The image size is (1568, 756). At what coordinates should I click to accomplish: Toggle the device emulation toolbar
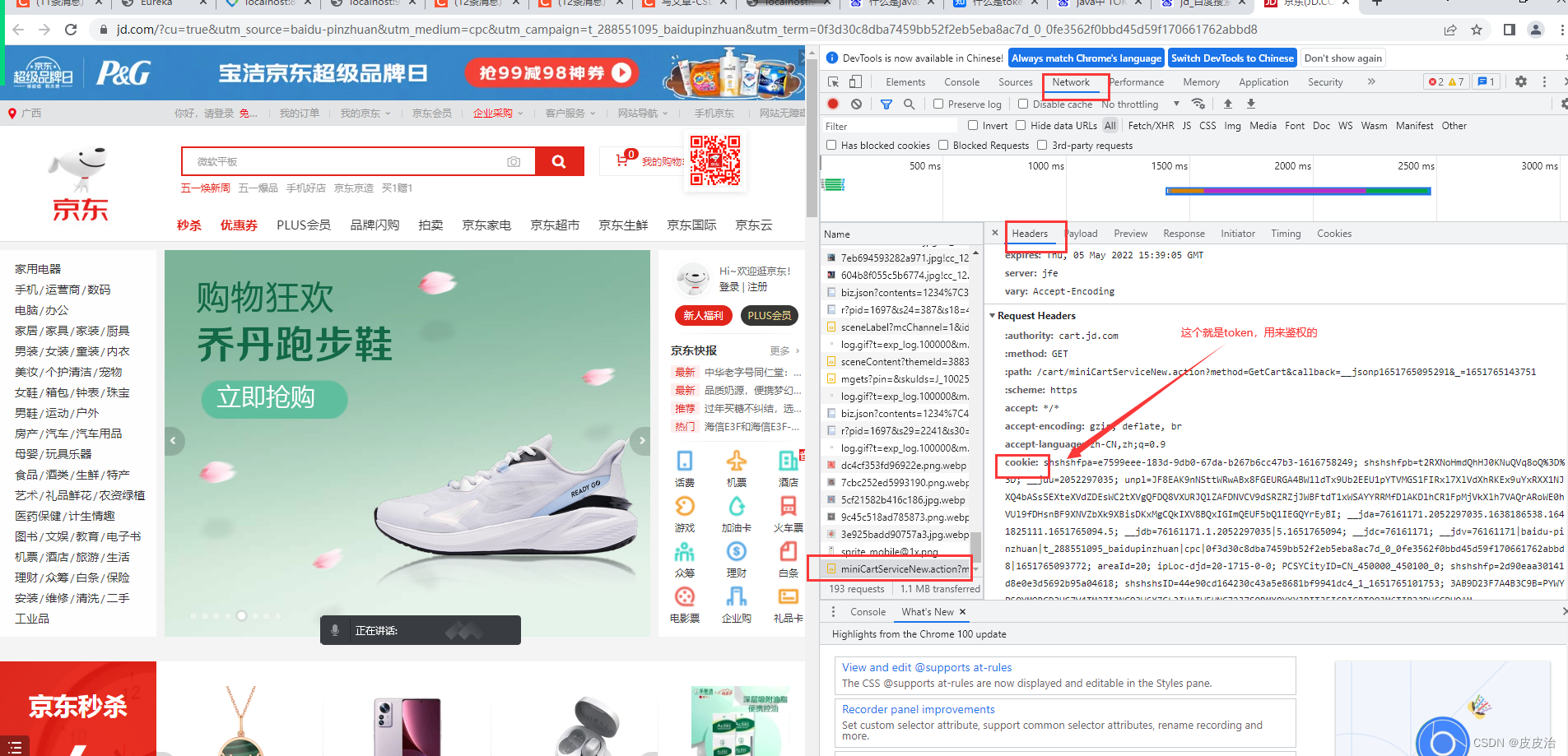tap(855, 81)
